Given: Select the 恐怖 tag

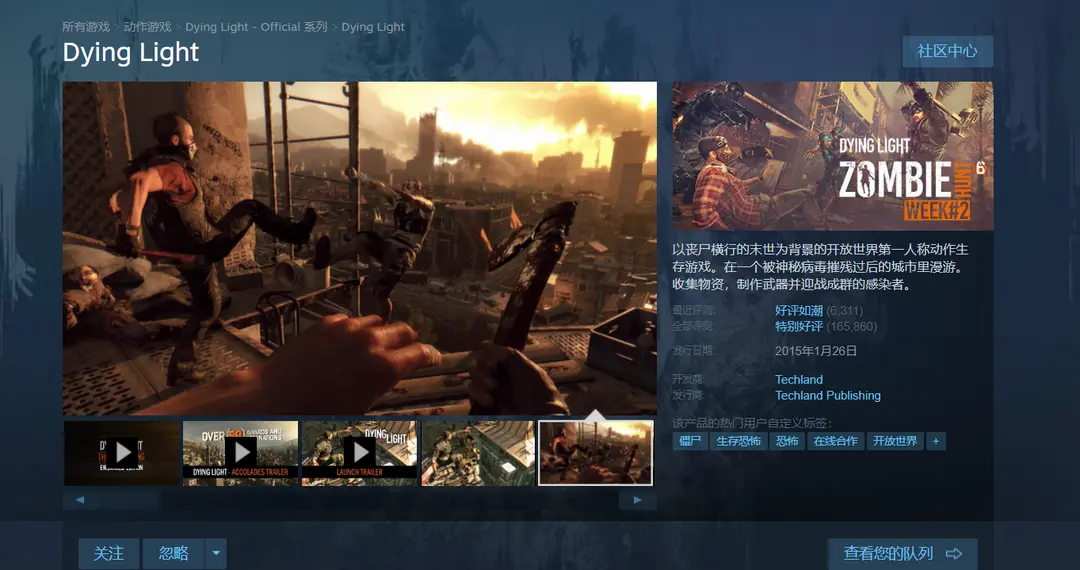Looking at the screenshot, I should coord(787,441).
